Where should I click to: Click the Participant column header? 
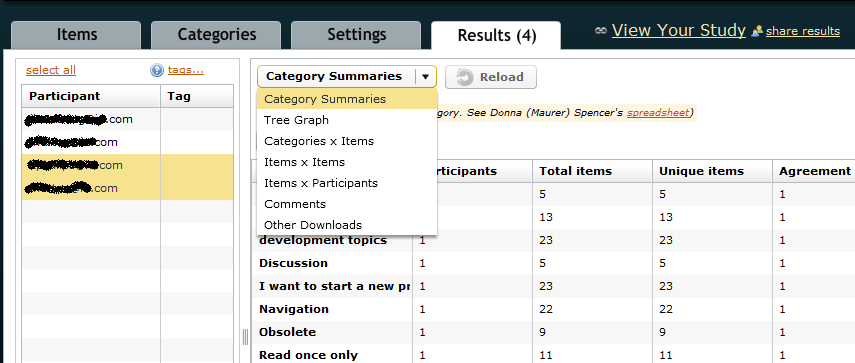91,96
